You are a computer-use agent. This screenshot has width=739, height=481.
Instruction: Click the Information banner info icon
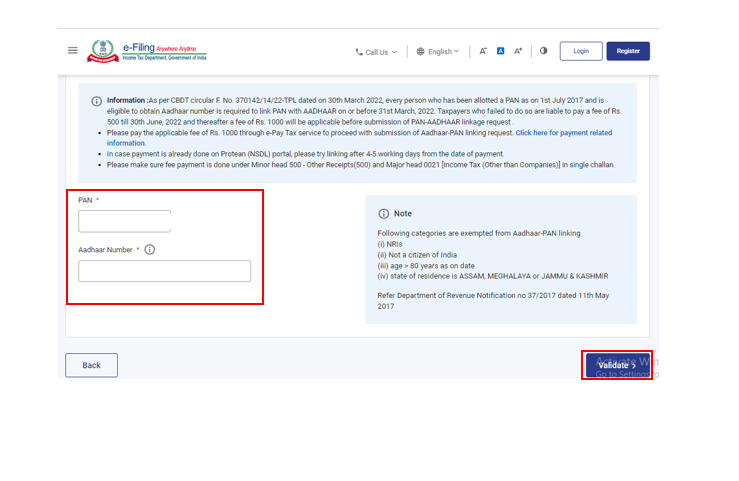point(96,101)
